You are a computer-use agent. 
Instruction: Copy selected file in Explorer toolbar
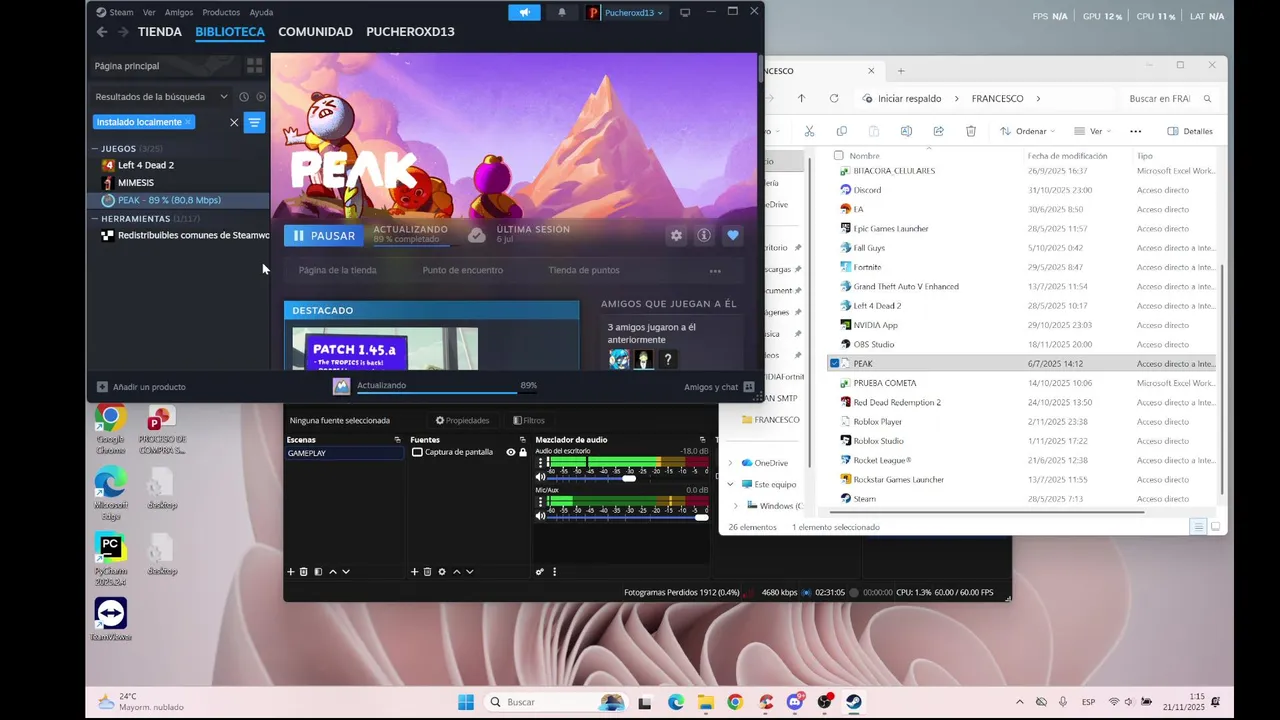pos(841,131)
